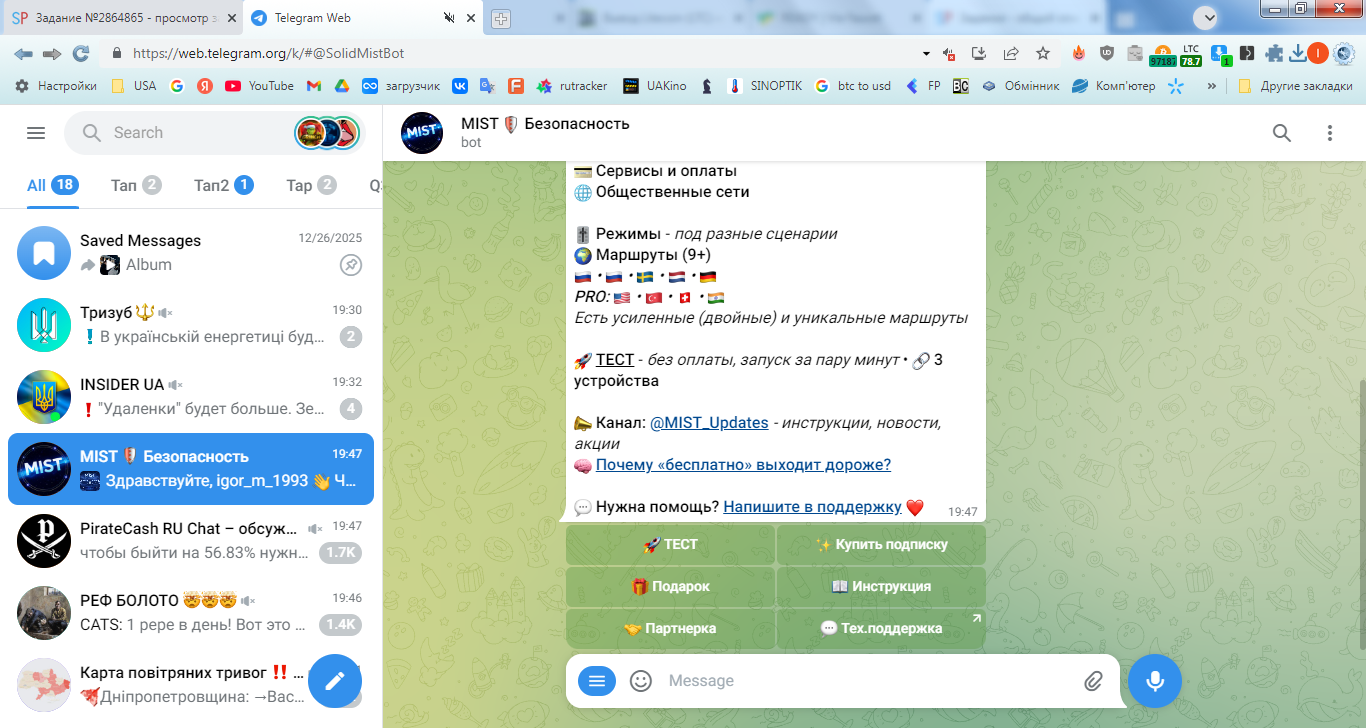The height and width of the screenshot is (728, 1366).
Task: Open the YouTube bookmark
Action: (260, 86)
